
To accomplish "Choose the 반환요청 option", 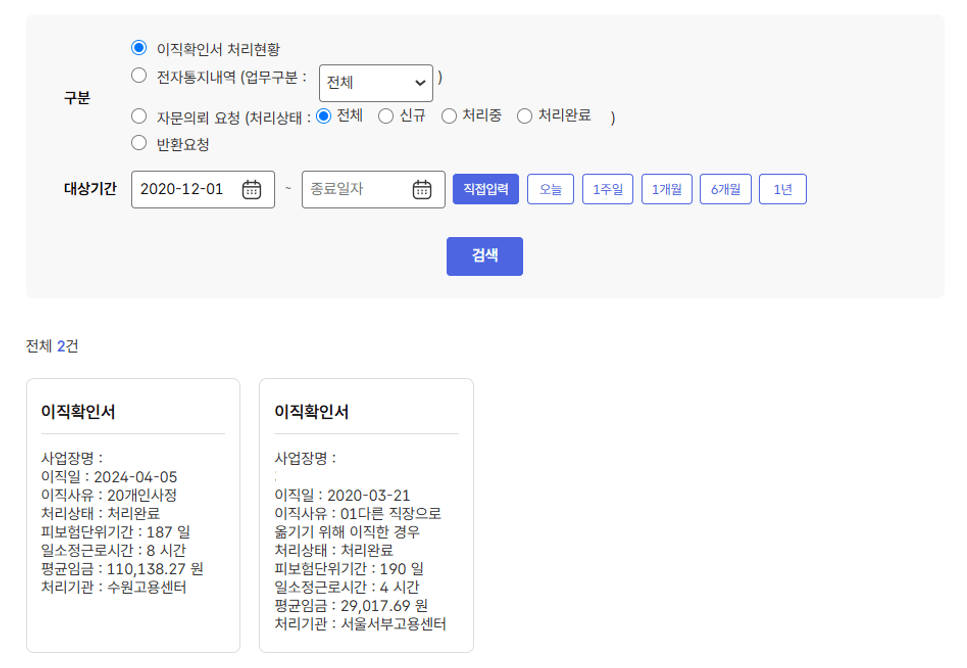I will (138, 143).
